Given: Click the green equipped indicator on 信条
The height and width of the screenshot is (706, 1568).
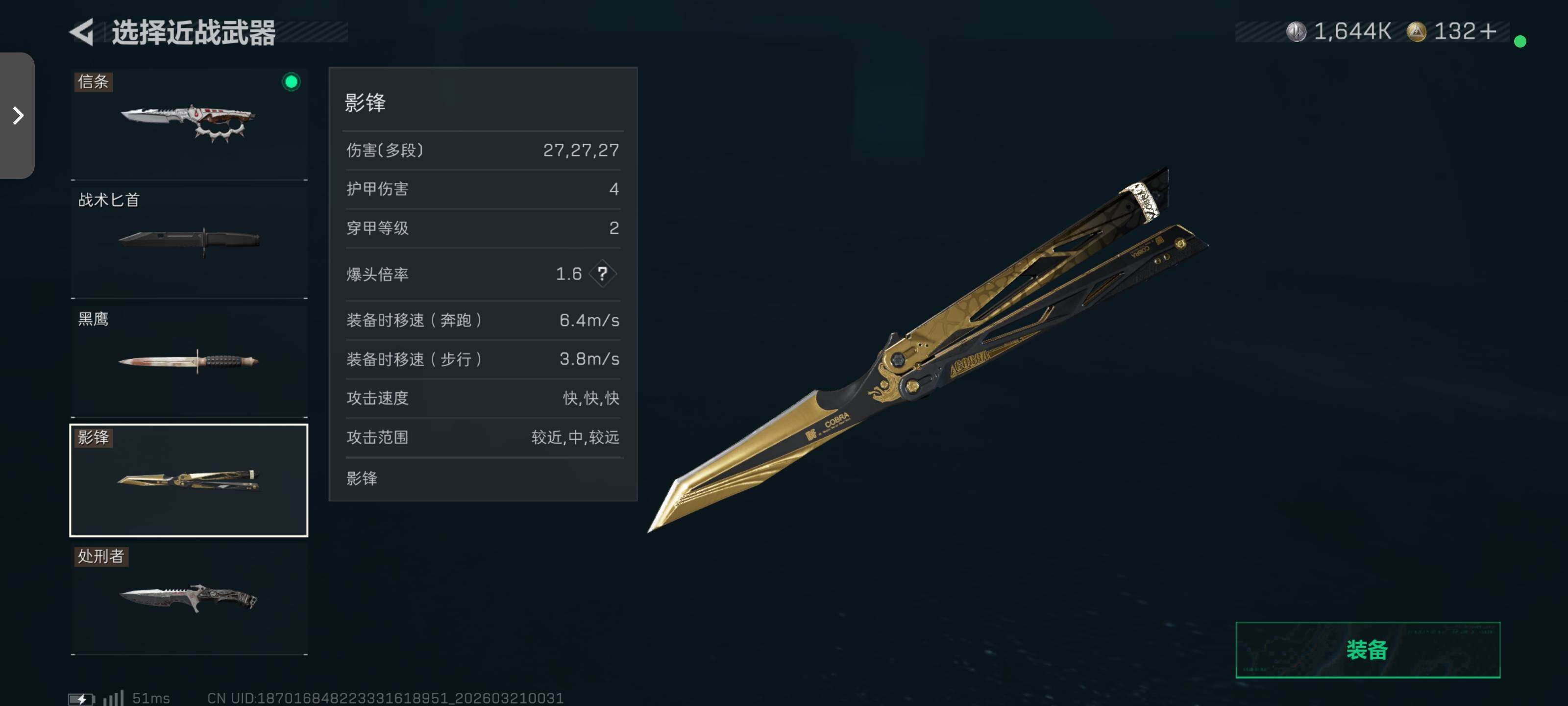Looking at the screenshot, I should pos(291,81).
